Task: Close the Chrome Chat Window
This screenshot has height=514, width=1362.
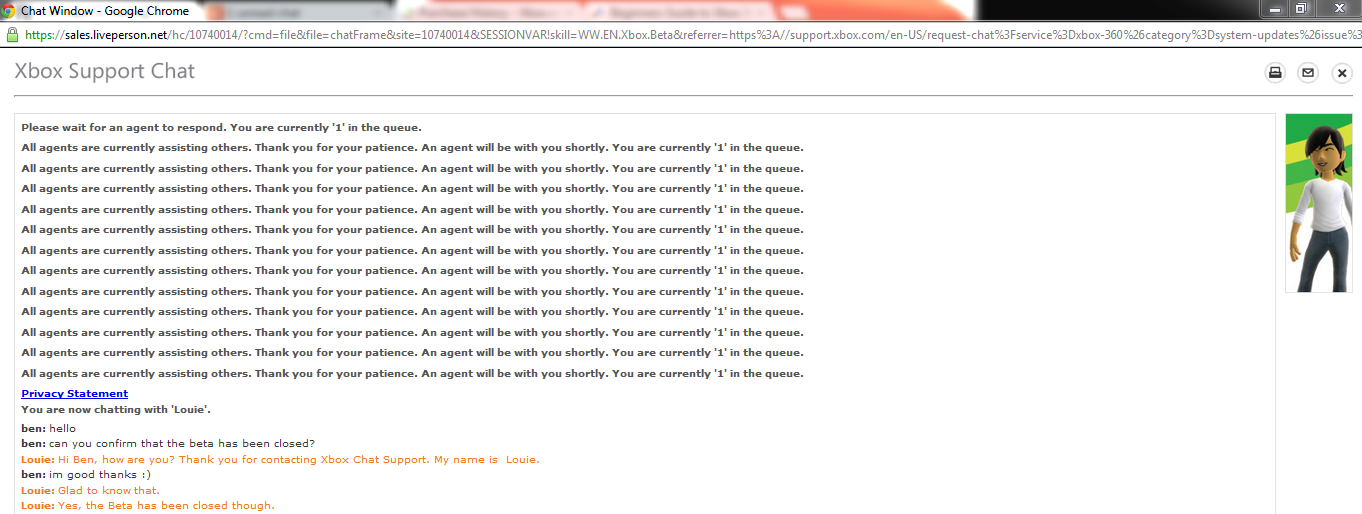Action: (x=1337, y=9)
